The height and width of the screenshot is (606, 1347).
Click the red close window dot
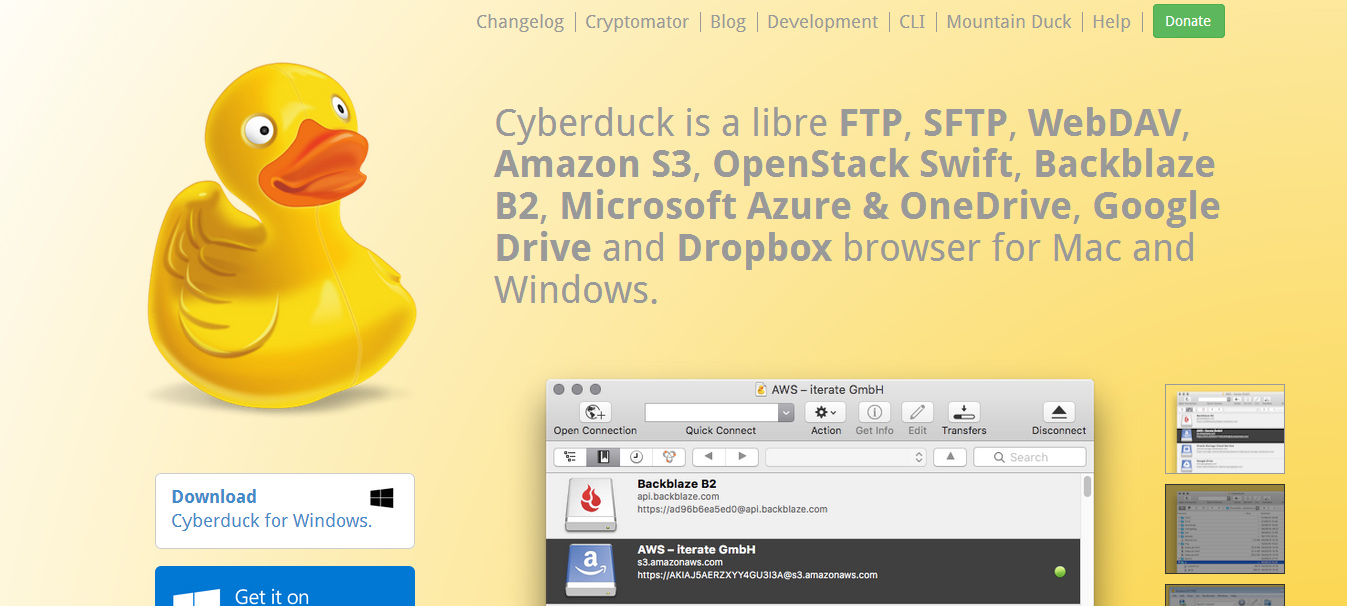coord(560,389)
